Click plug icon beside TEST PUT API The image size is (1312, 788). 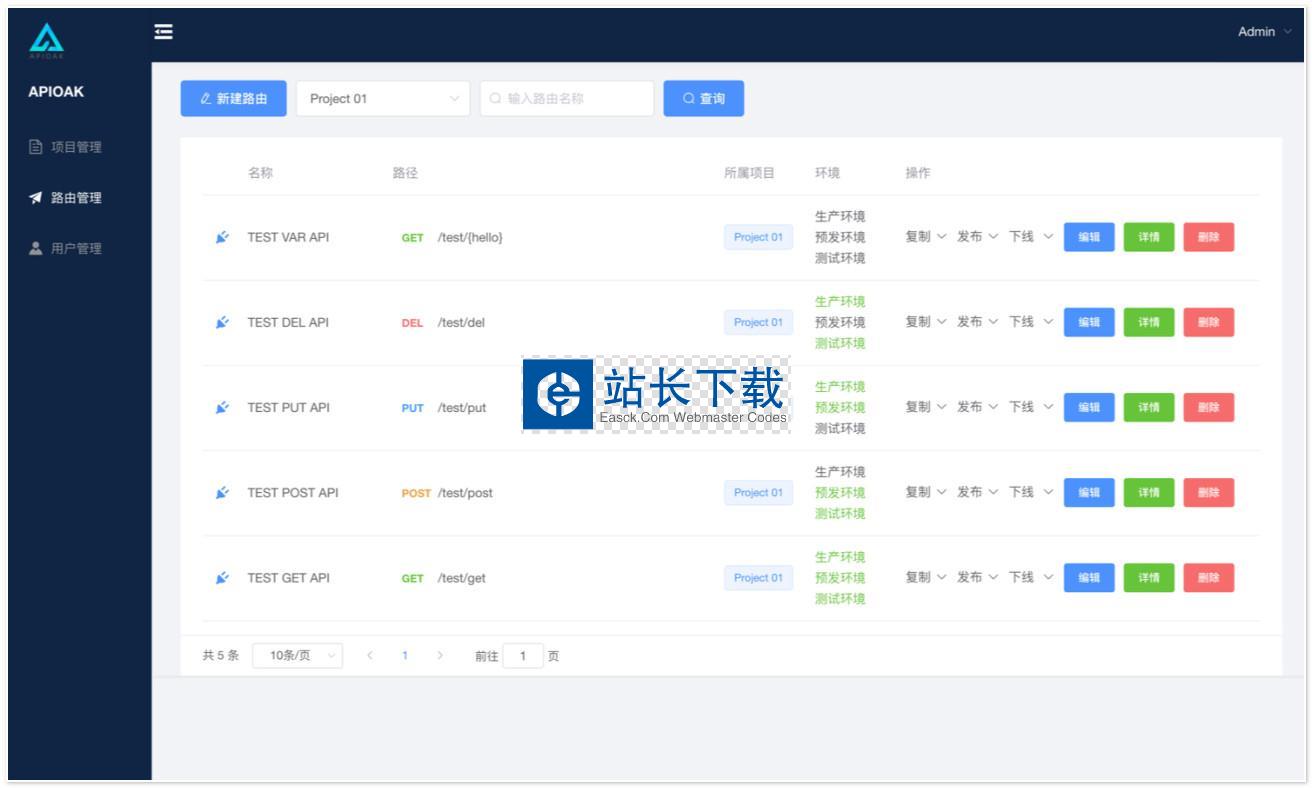tap(222, 407)
